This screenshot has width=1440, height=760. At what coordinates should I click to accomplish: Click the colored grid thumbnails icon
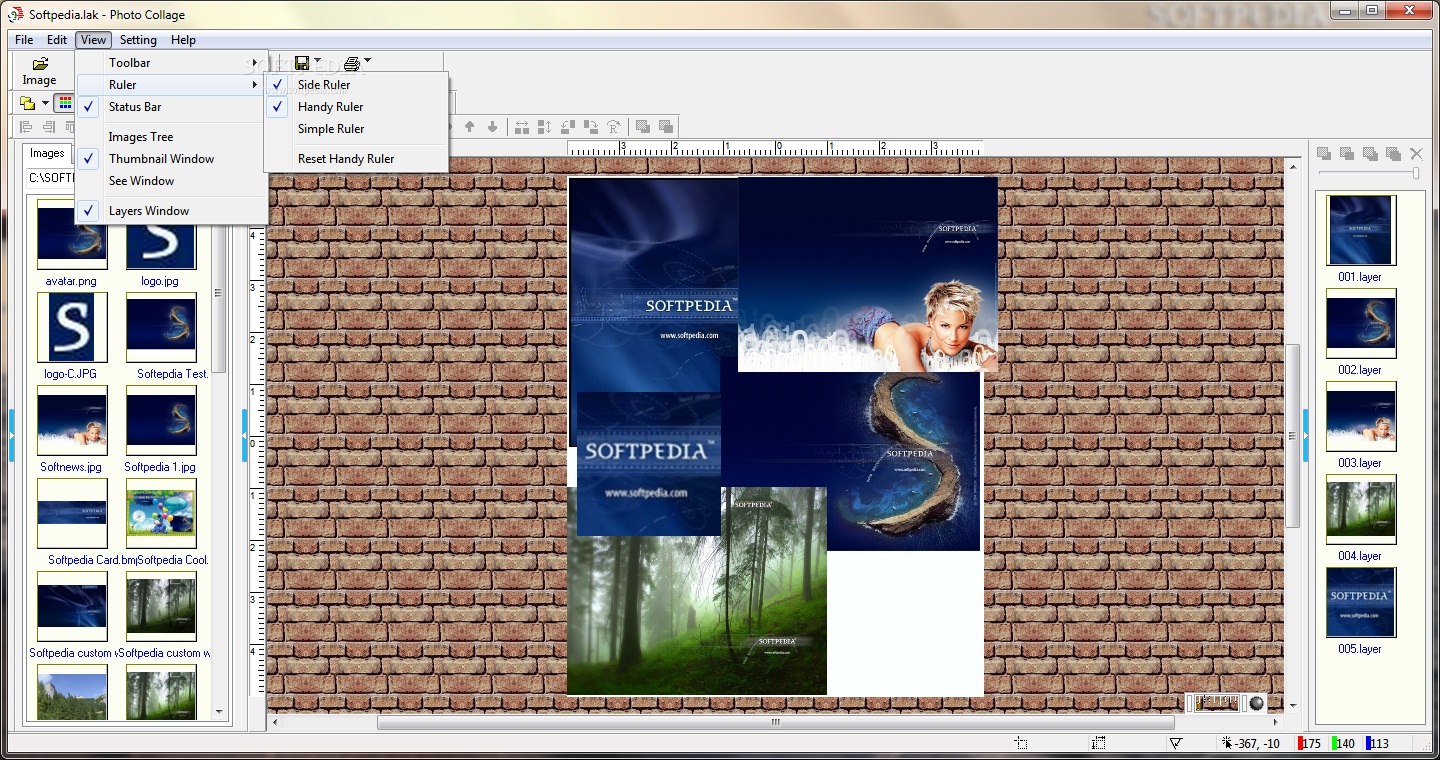[64, 103]
